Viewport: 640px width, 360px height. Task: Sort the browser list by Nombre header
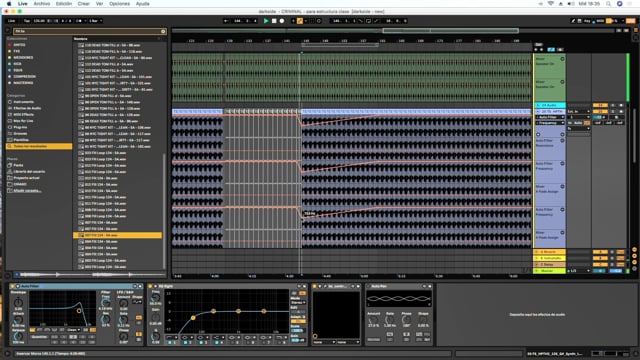coord(81,39)
